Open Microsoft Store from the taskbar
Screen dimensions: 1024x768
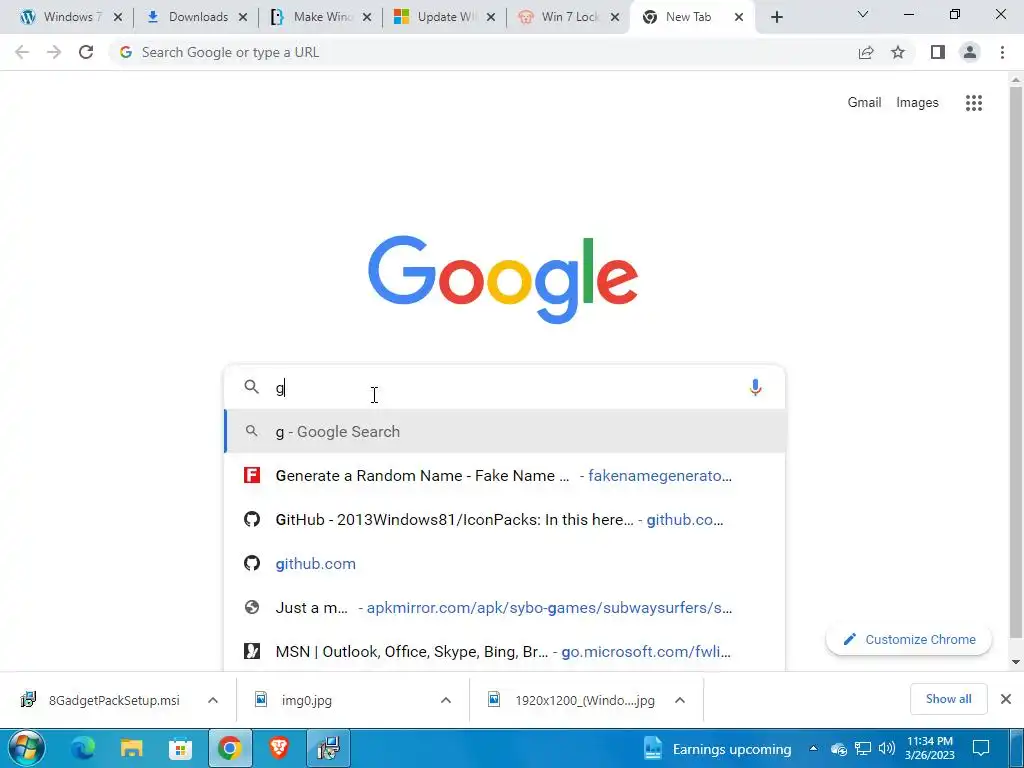180,748
